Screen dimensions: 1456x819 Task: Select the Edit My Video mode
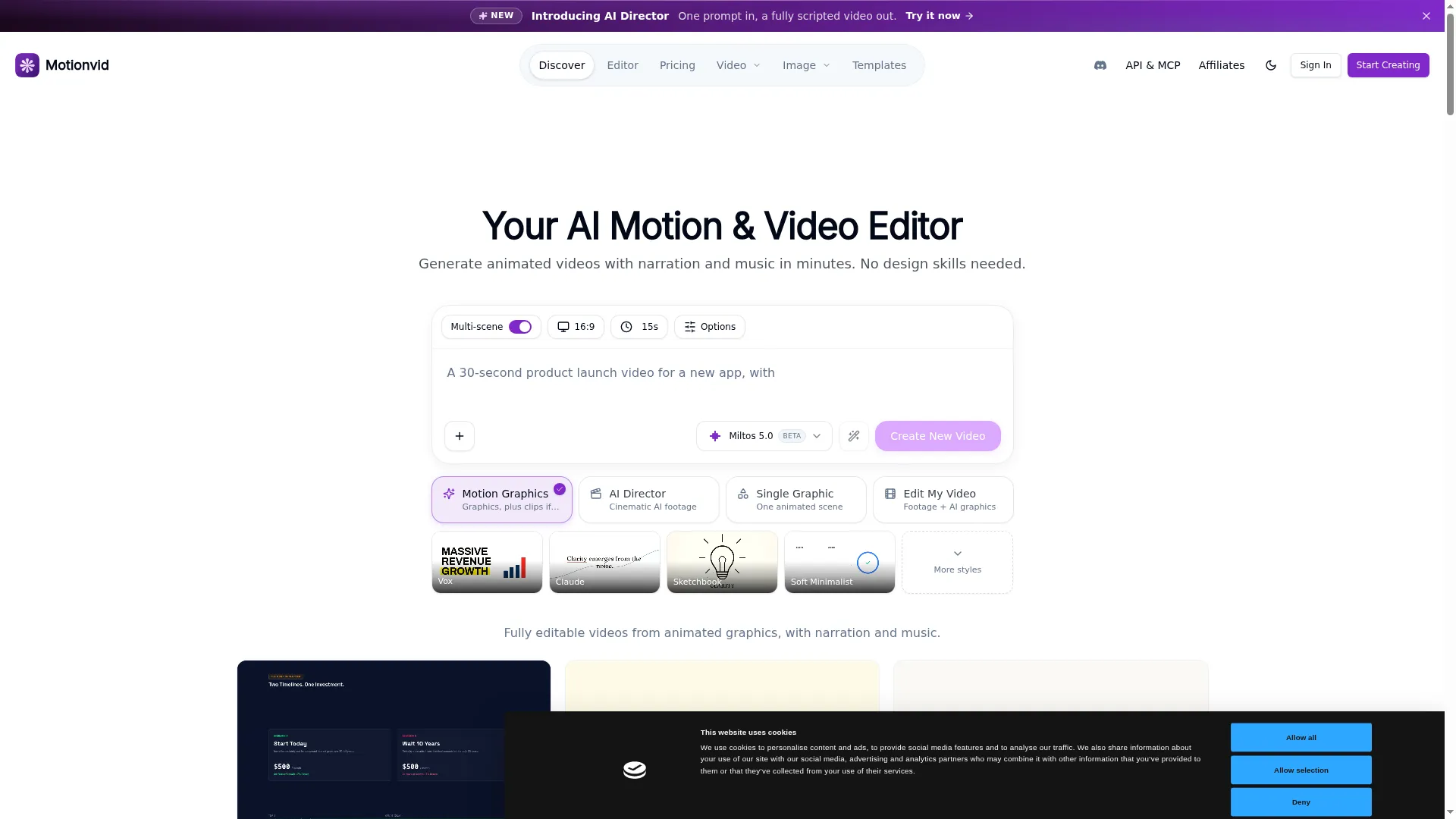click(x=943, y=500)
